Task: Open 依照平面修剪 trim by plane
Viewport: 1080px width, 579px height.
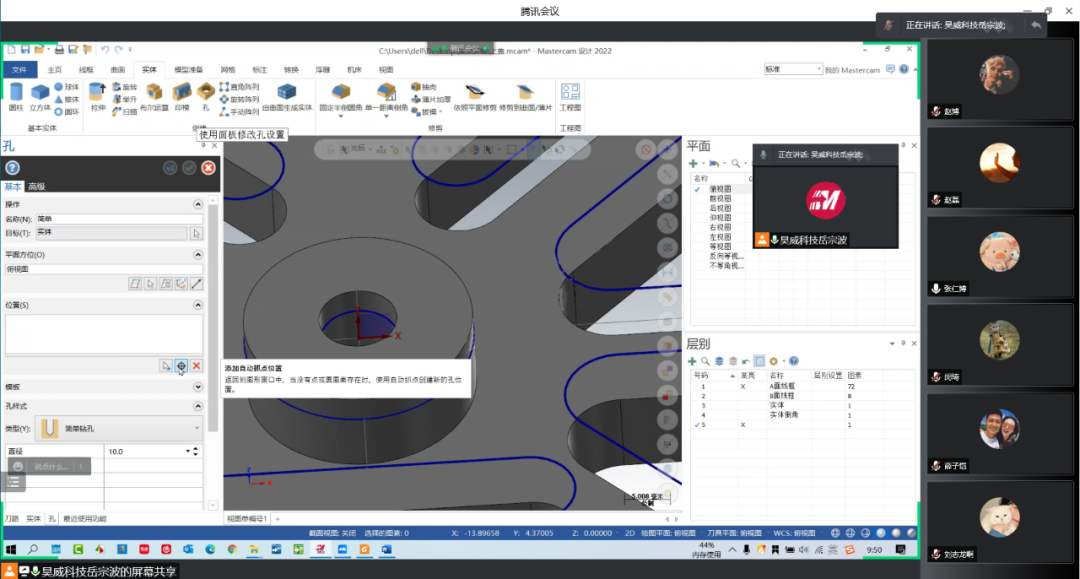Action: [x=475, y=97]
